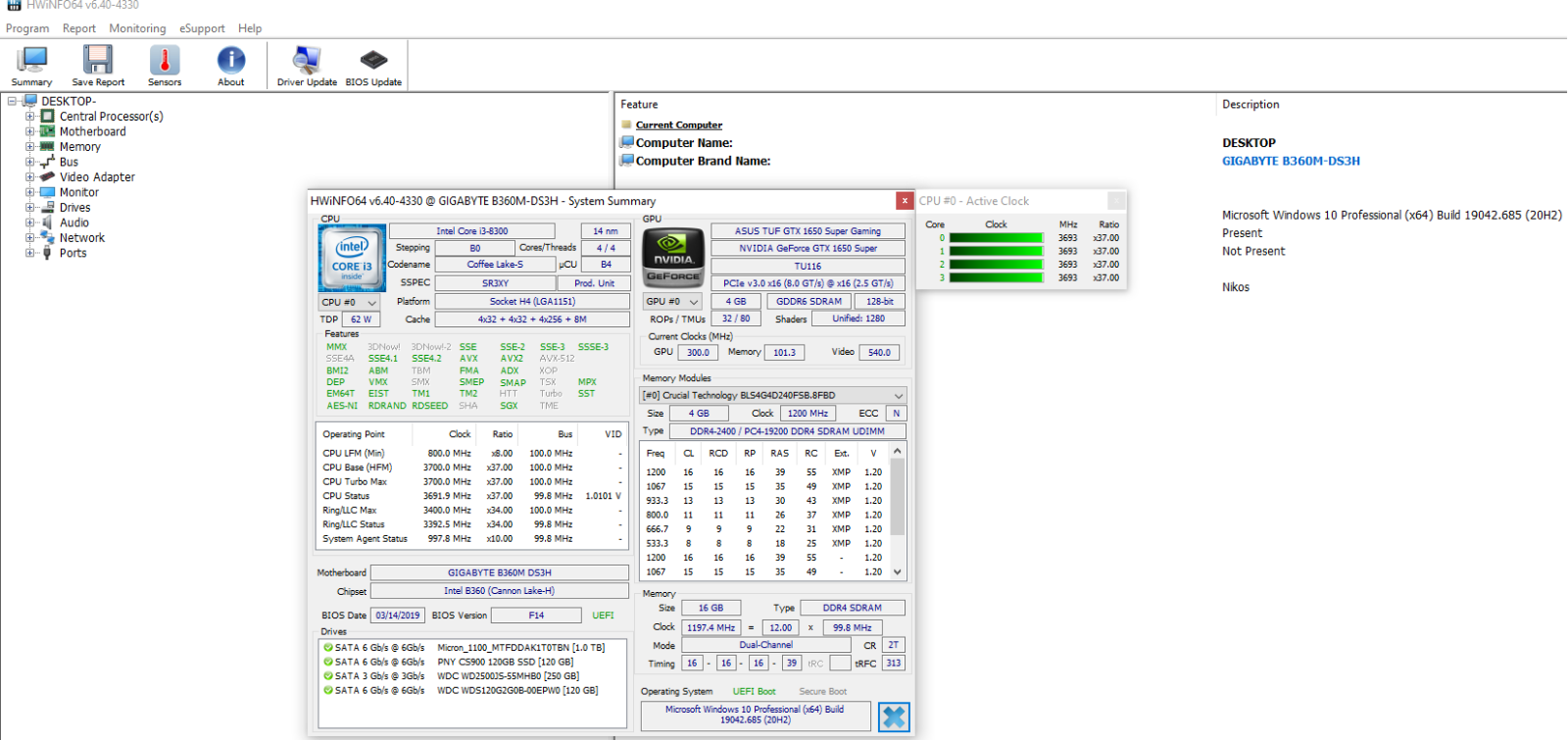
Task: Expand the Video Adapter tree node
Action: (30, 177)
